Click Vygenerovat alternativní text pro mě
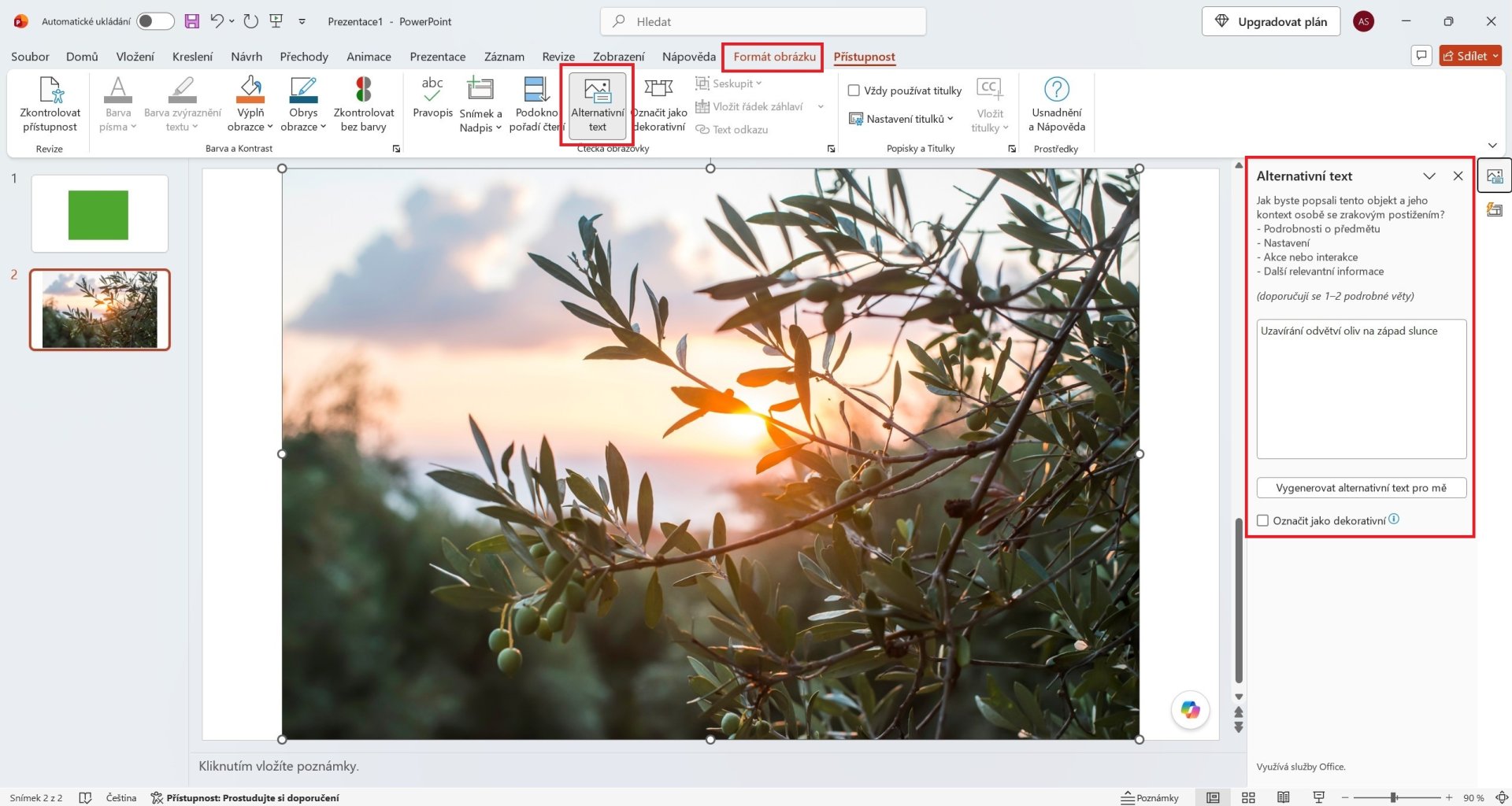The image size is (1512, 806). 1361,488
